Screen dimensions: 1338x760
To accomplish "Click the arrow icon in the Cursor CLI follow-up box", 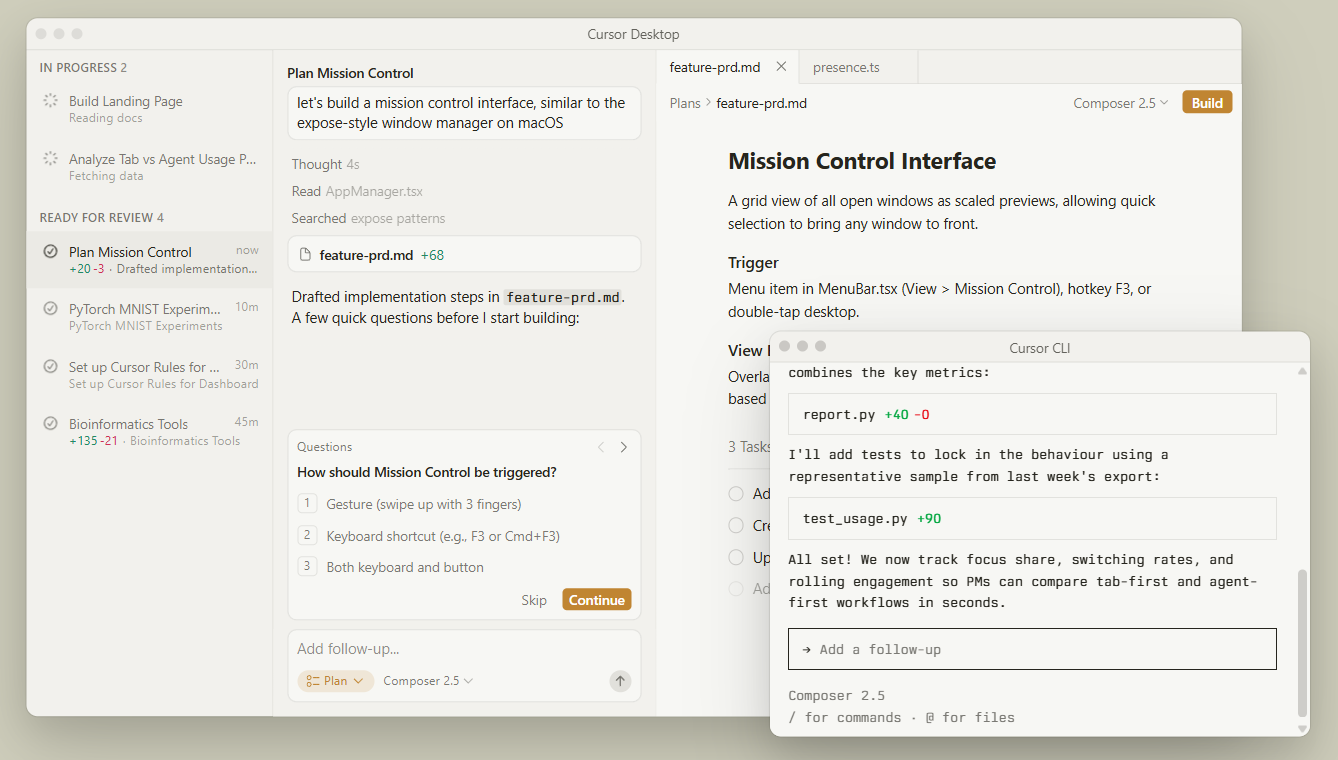I will tap(806, 649).
